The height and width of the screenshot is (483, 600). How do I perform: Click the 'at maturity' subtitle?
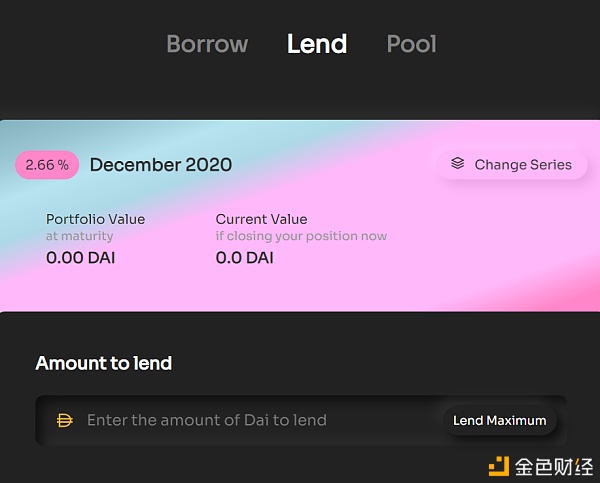click(80, 236)
